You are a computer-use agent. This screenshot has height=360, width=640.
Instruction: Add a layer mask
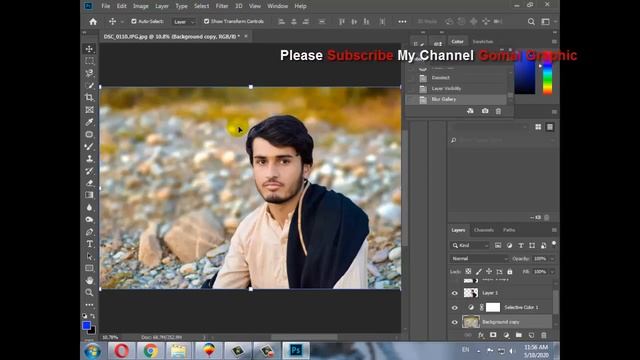click(x=493, y=335)
